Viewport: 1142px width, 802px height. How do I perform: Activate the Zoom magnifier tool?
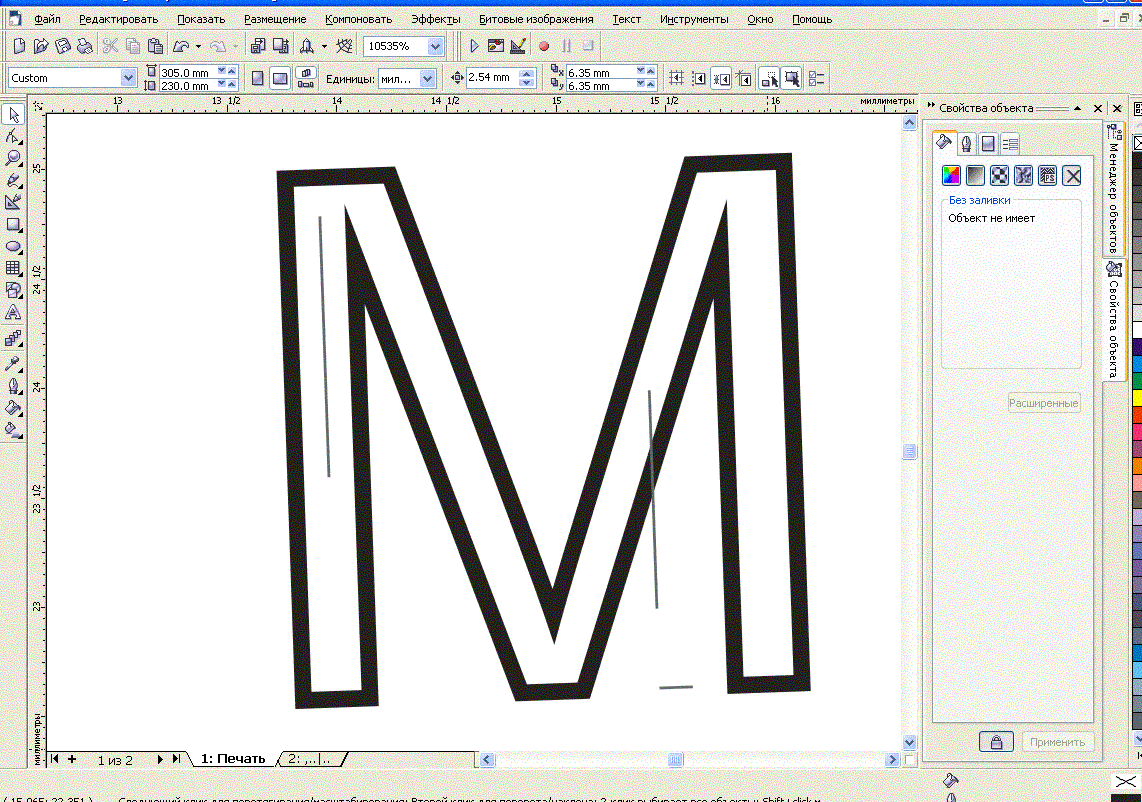(x=13, y=158)
